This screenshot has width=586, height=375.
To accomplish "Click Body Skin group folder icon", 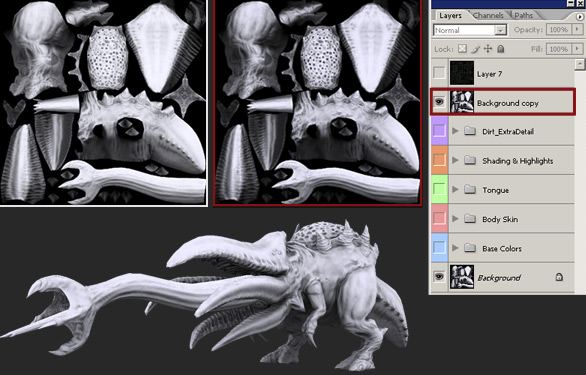I will [470, 219].
